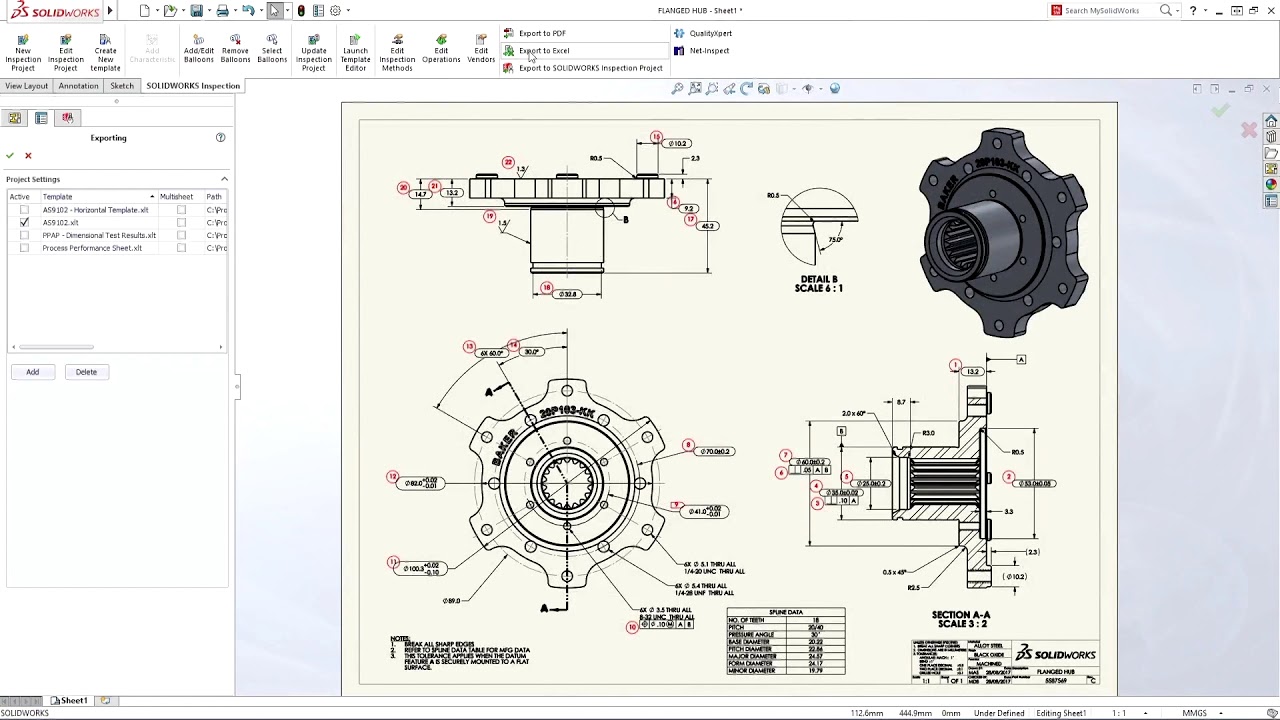Open Add/Edit Balloons tool
The image size is (1280, 720).
(199, 48)
